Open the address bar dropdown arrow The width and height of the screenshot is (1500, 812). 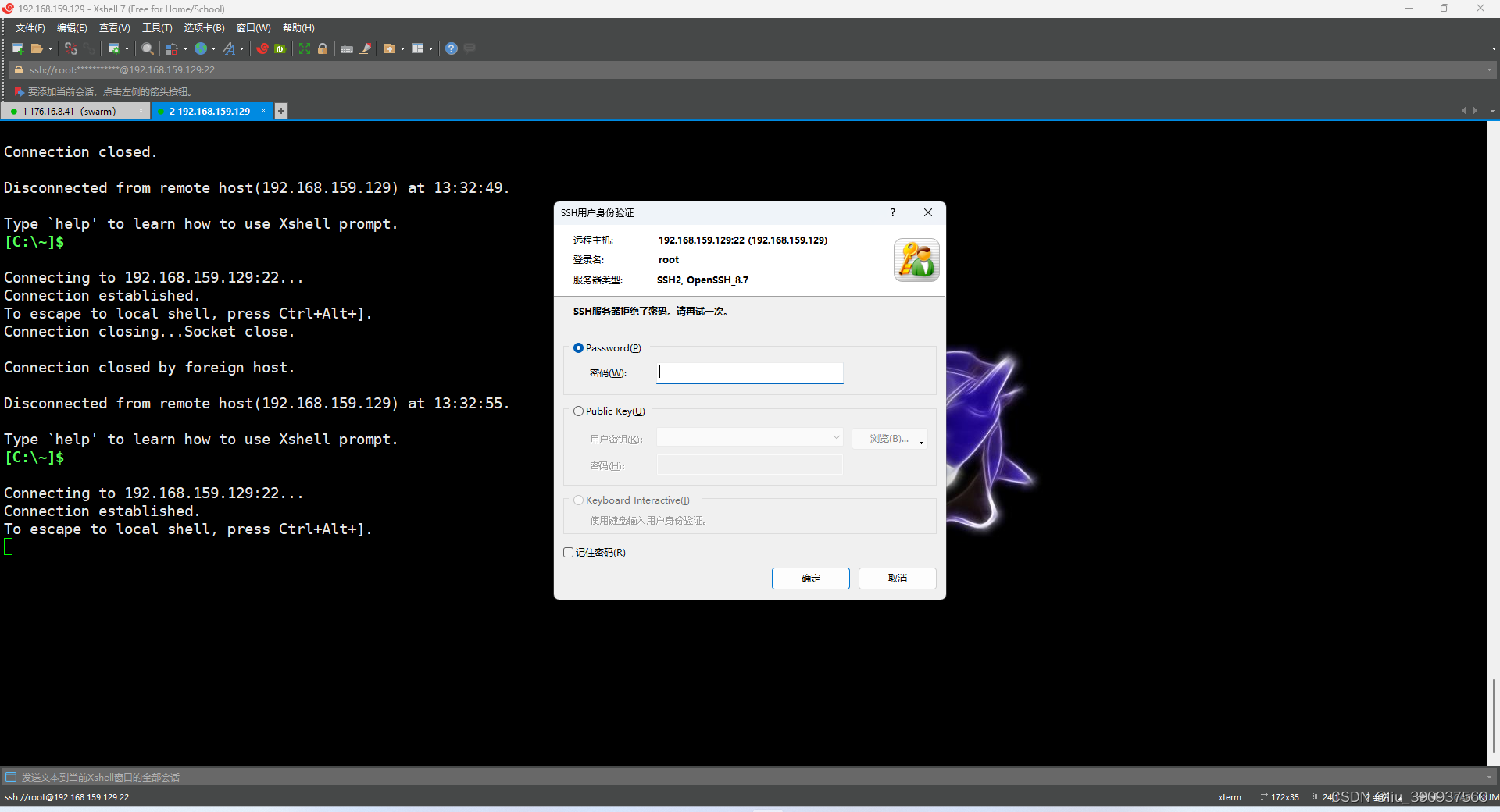(1489, 69)
